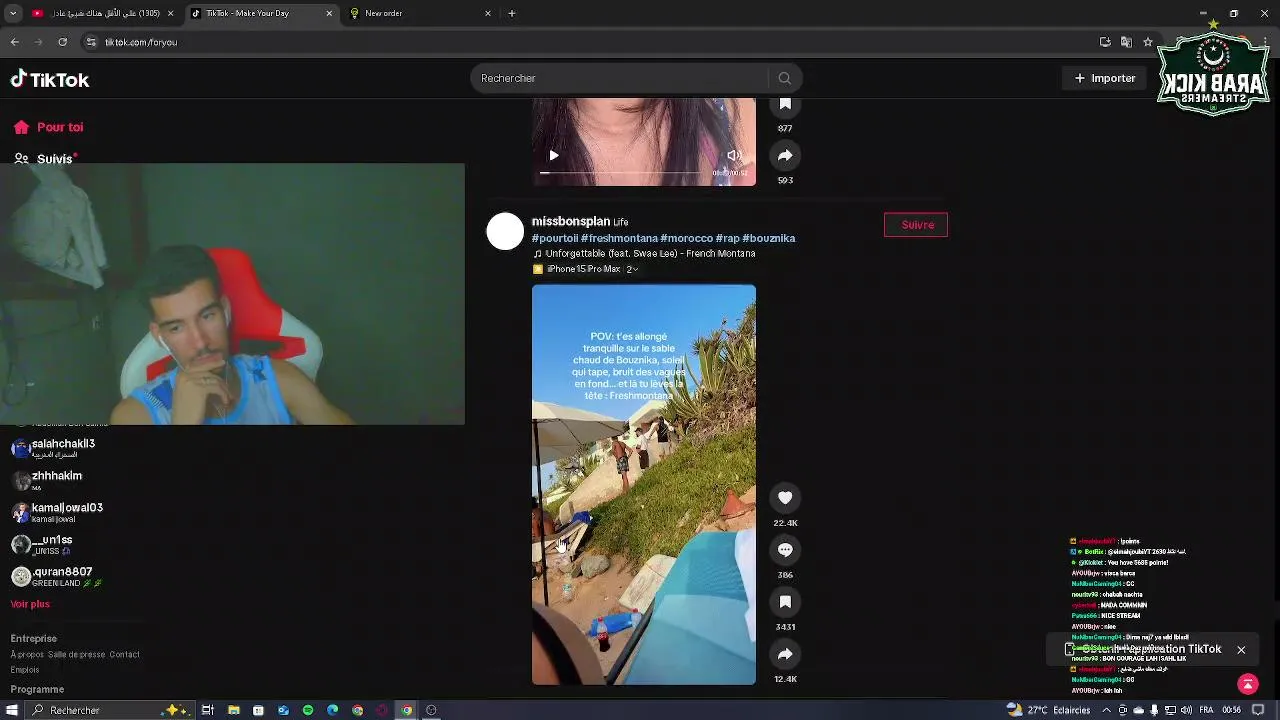This screenshot has width=1280, height=720.
Task: Open Task View in the taskbar
Action: 208,710
